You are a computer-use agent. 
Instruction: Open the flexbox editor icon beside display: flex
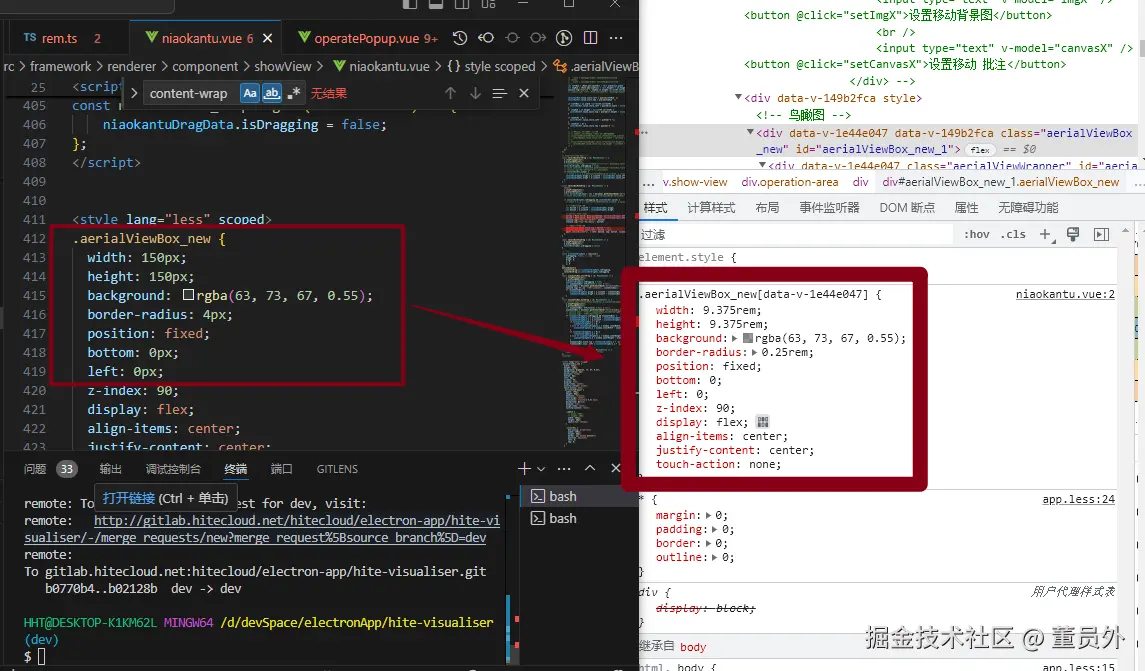coord(763,422)
